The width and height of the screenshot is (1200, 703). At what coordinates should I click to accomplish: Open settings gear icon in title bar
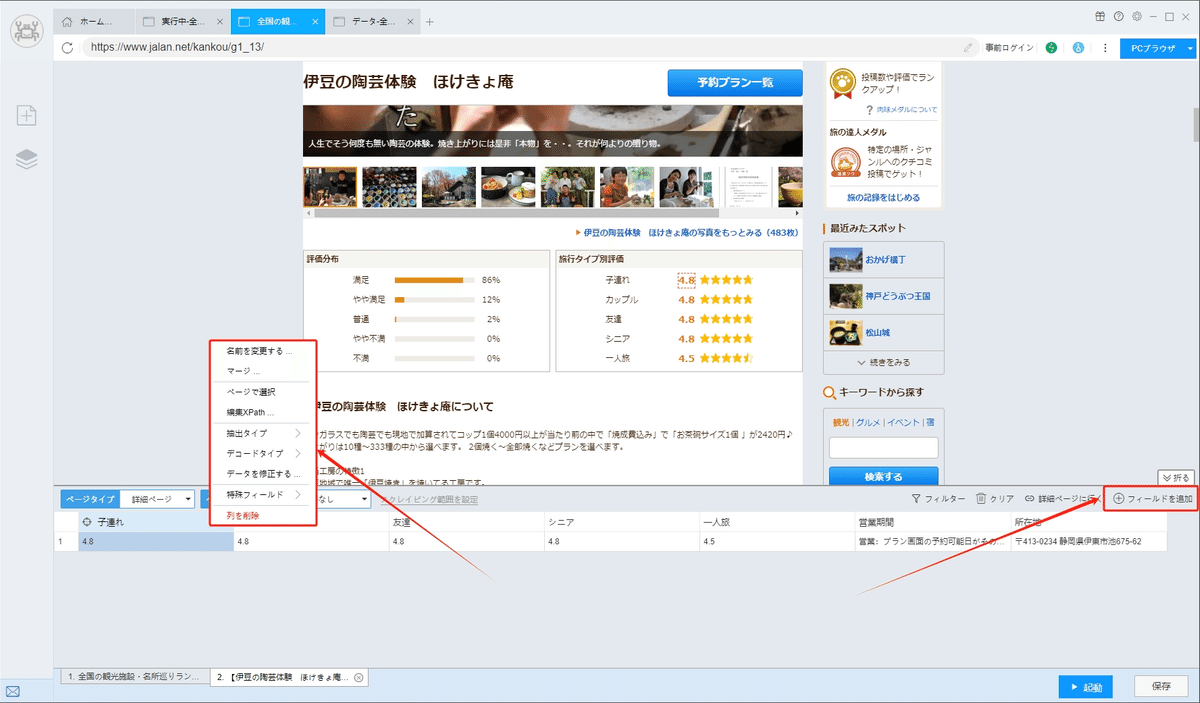[1137, 16]
